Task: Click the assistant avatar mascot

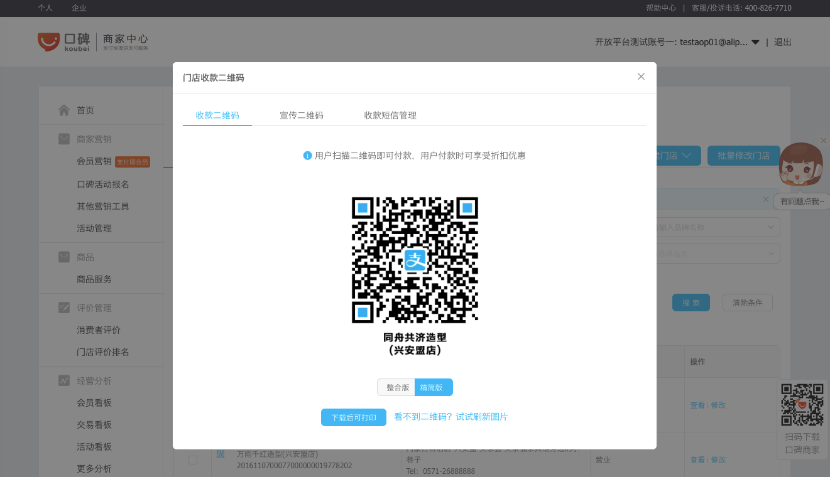Action: point(800,164)
